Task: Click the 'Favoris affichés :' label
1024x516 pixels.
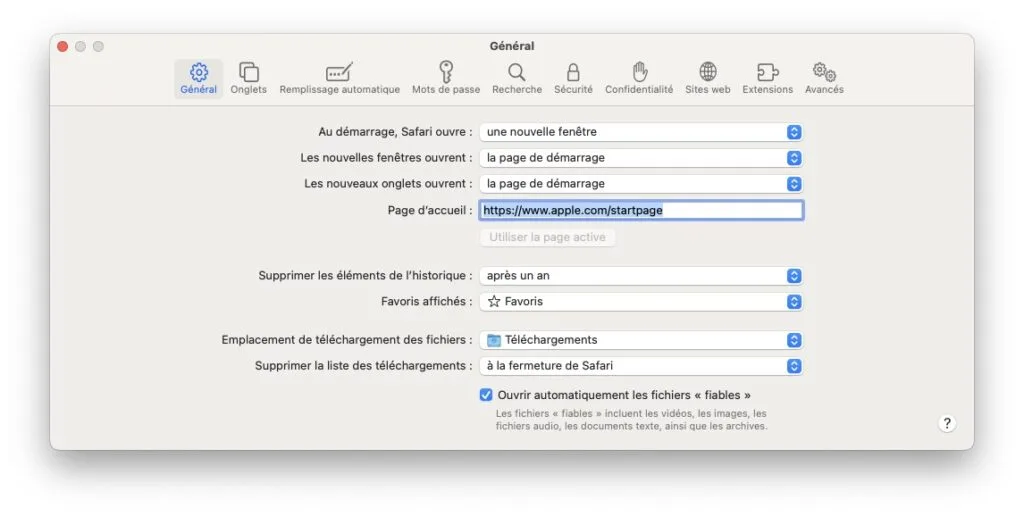Action: point(426,301)
